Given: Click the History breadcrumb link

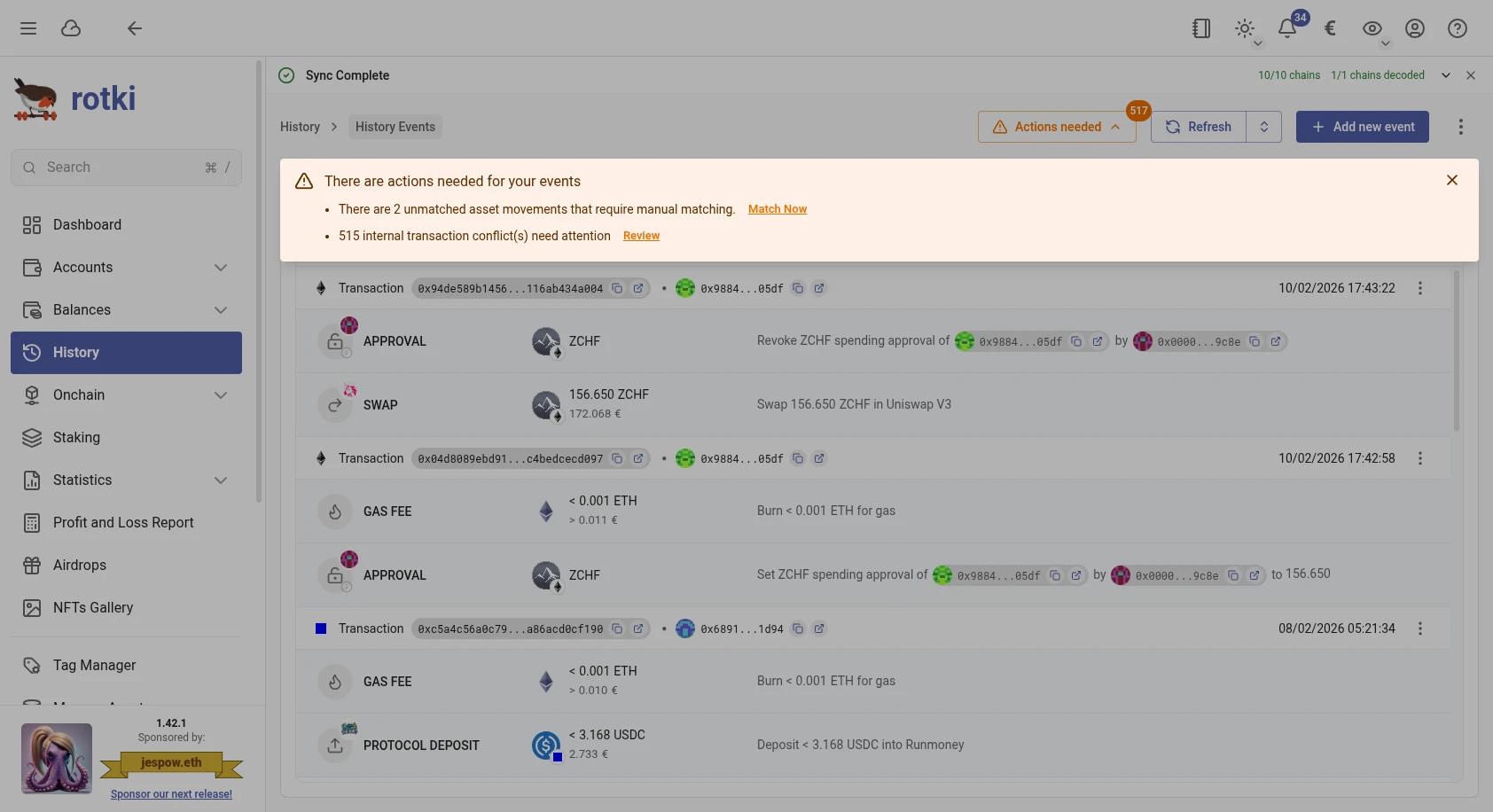Looking at the screenshot, I should click(300, 127).
